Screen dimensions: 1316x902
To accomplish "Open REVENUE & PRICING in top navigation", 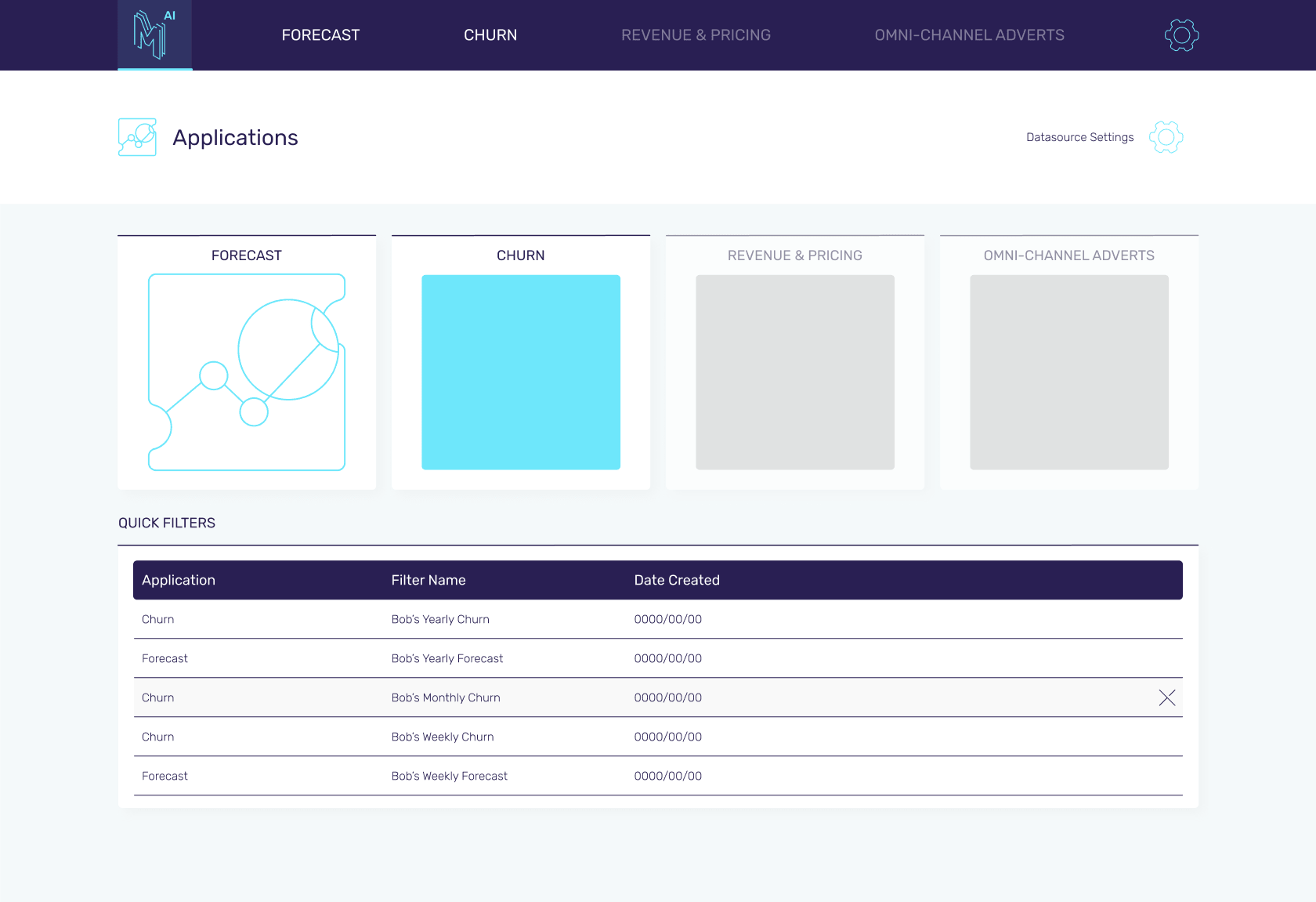I will [x=696, y=35].
